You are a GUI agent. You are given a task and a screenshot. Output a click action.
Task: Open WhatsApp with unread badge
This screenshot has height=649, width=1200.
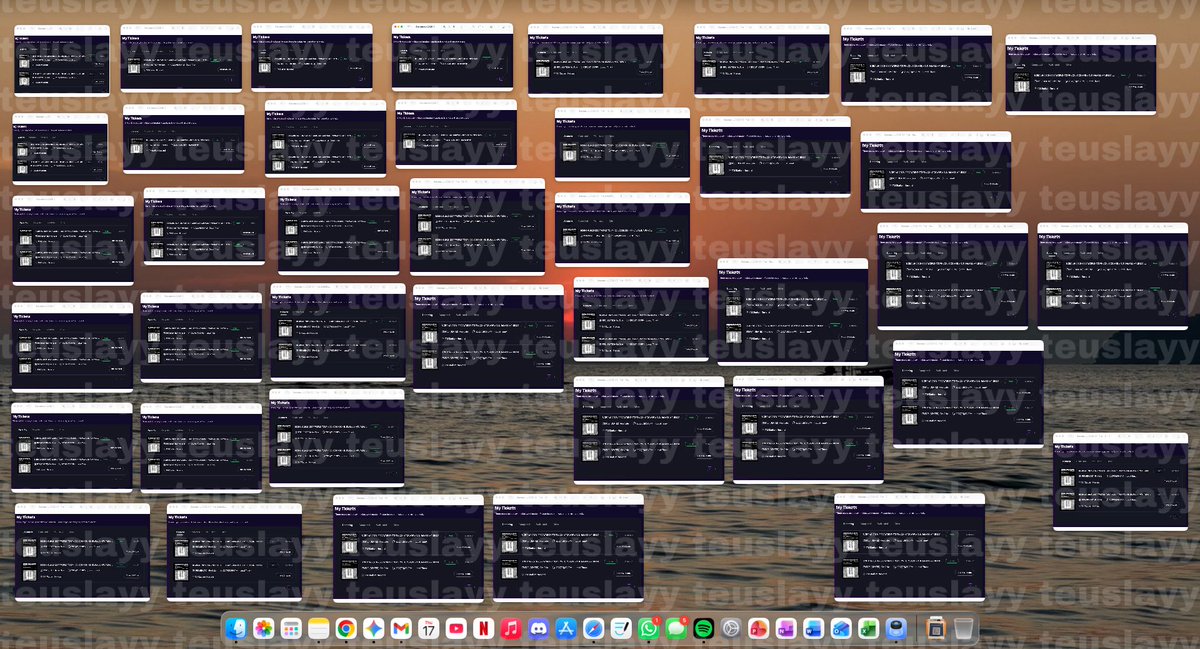coord(649,628)
